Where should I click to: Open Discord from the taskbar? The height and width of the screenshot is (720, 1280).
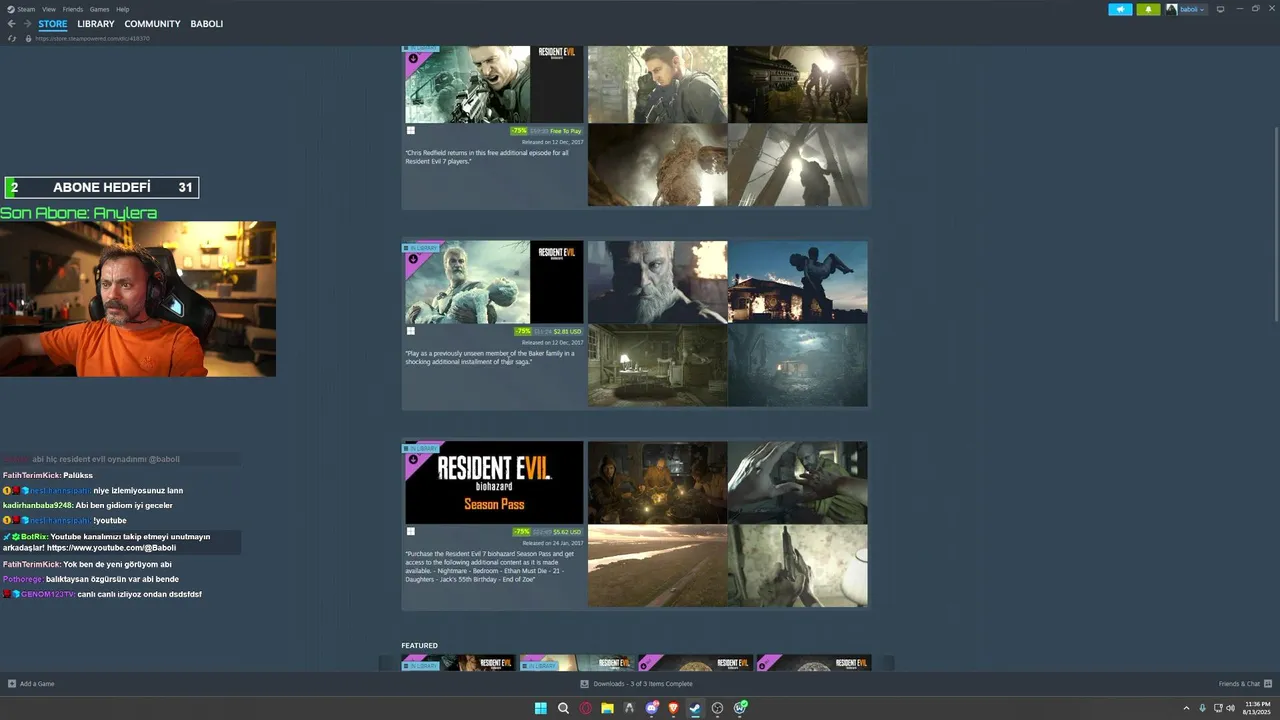coord(652,708)
